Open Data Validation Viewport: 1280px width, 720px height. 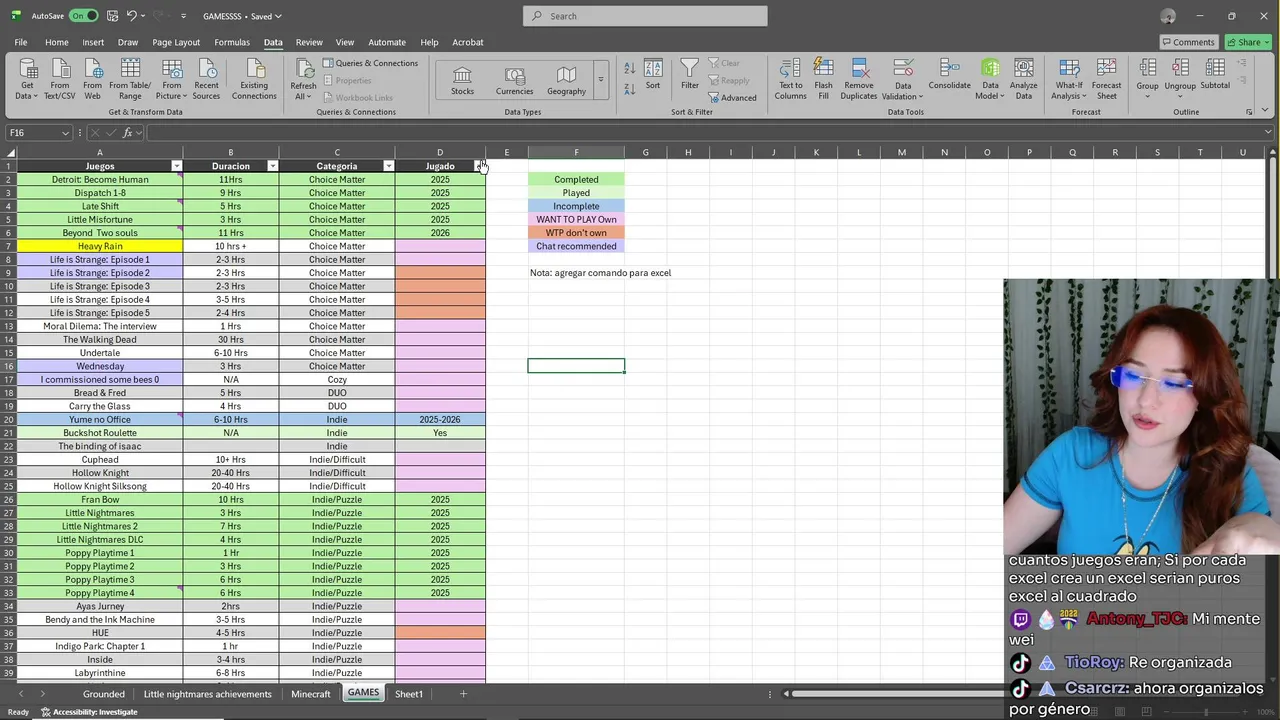902,79
